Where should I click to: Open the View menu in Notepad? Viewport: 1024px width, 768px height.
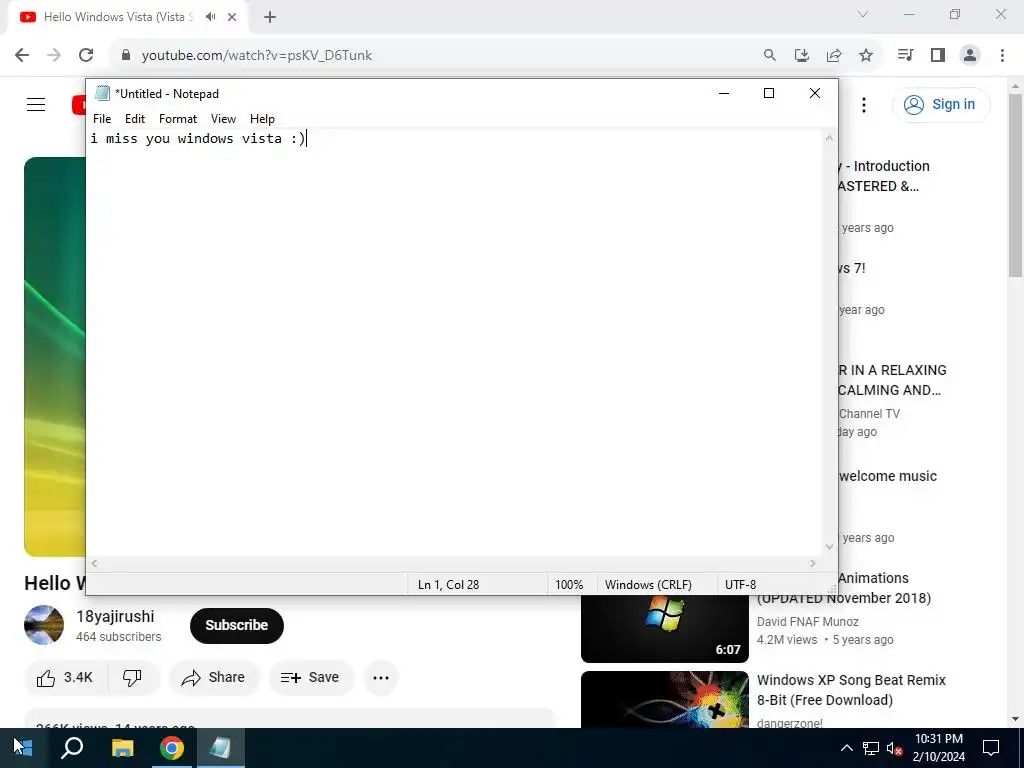[x=223, y=119]
